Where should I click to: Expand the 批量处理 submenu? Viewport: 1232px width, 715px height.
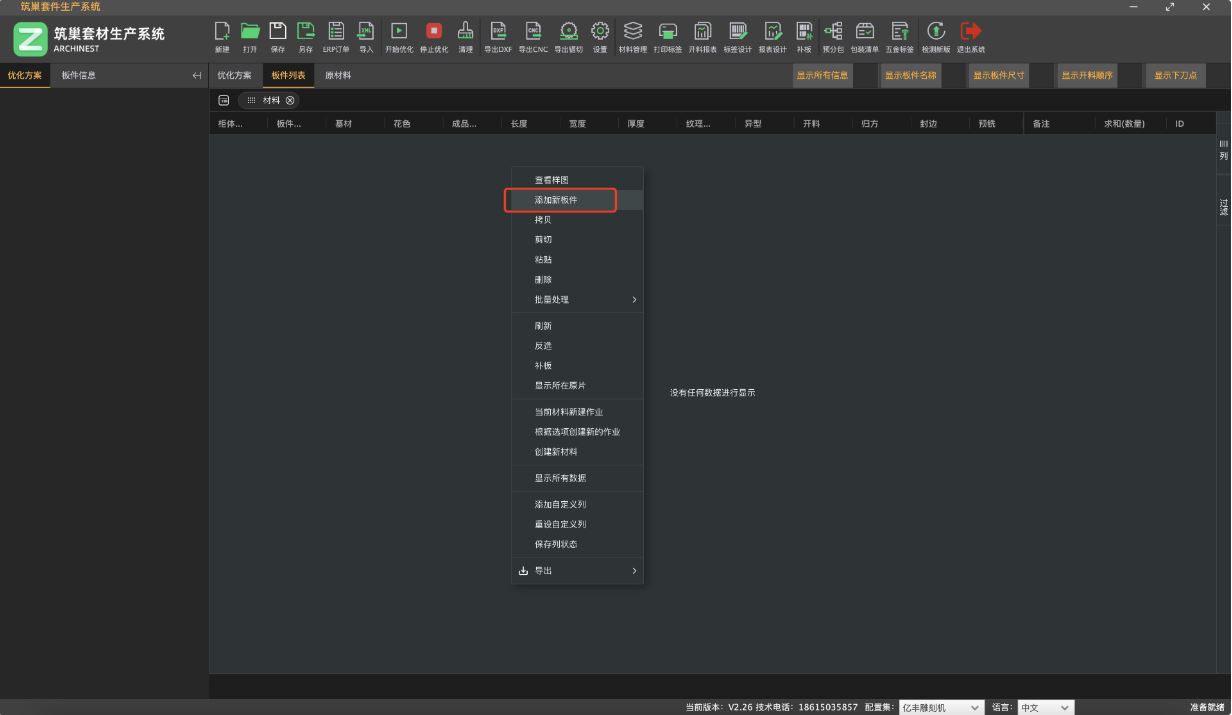coord(577,300)
